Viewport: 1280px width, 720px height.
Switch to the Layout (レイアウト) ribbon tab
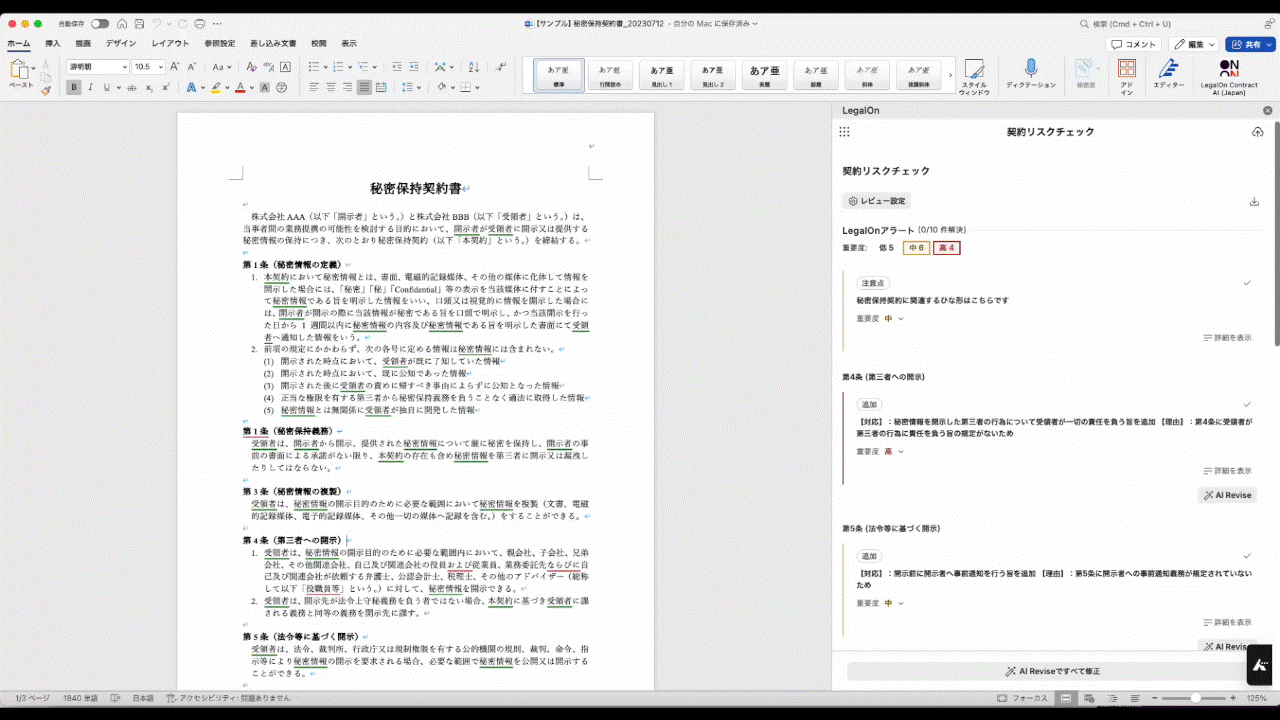coord(170,44)
